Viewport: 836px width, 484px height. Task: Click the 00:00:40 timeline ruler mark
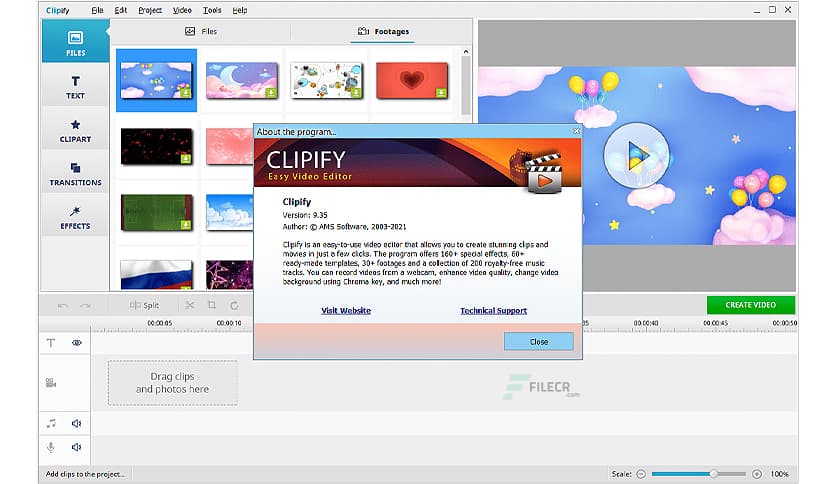[x=646, y=323]
